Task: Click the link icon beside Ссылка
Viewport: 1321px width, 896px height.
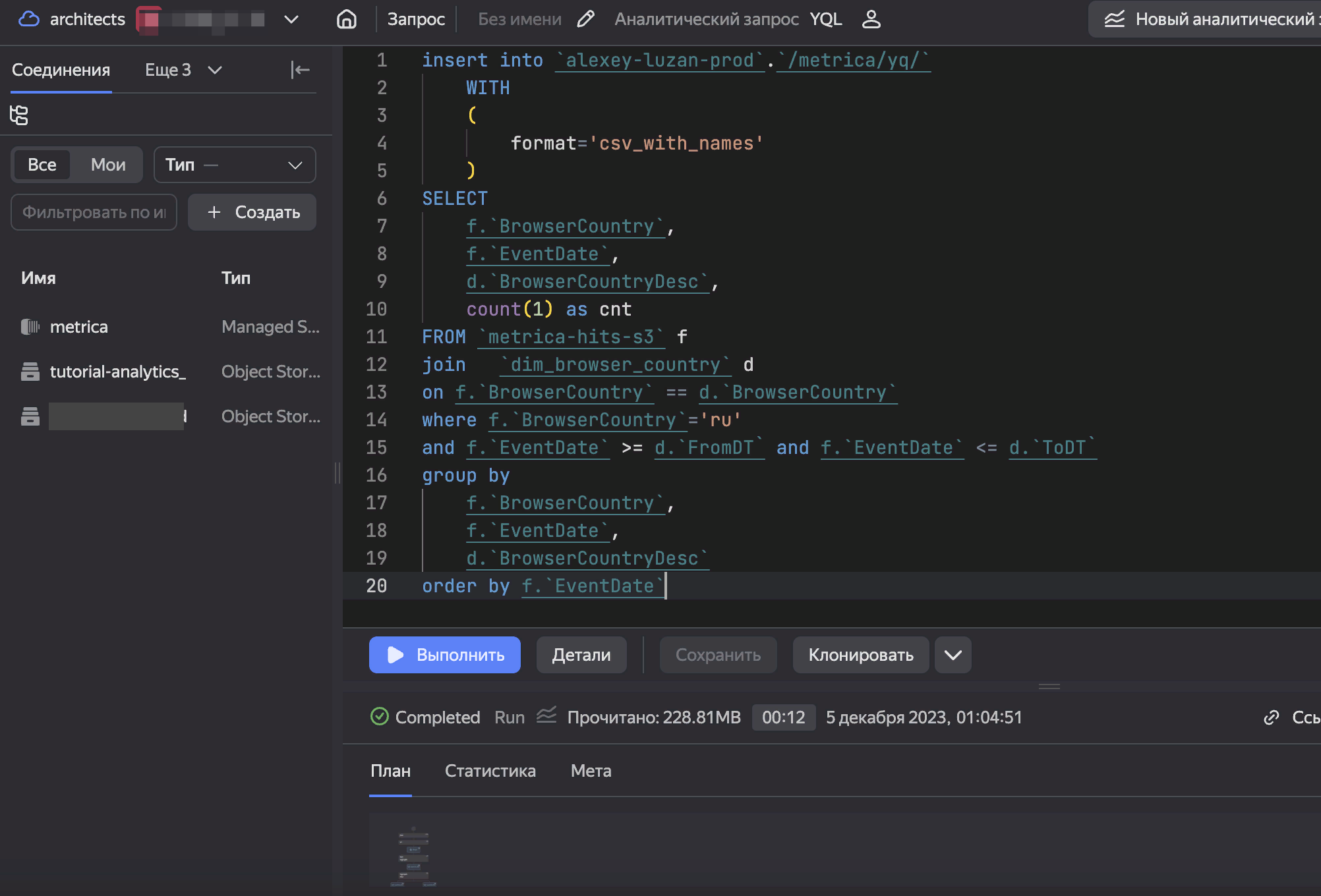Action: pyautogui.click(x=1272, y=717)
